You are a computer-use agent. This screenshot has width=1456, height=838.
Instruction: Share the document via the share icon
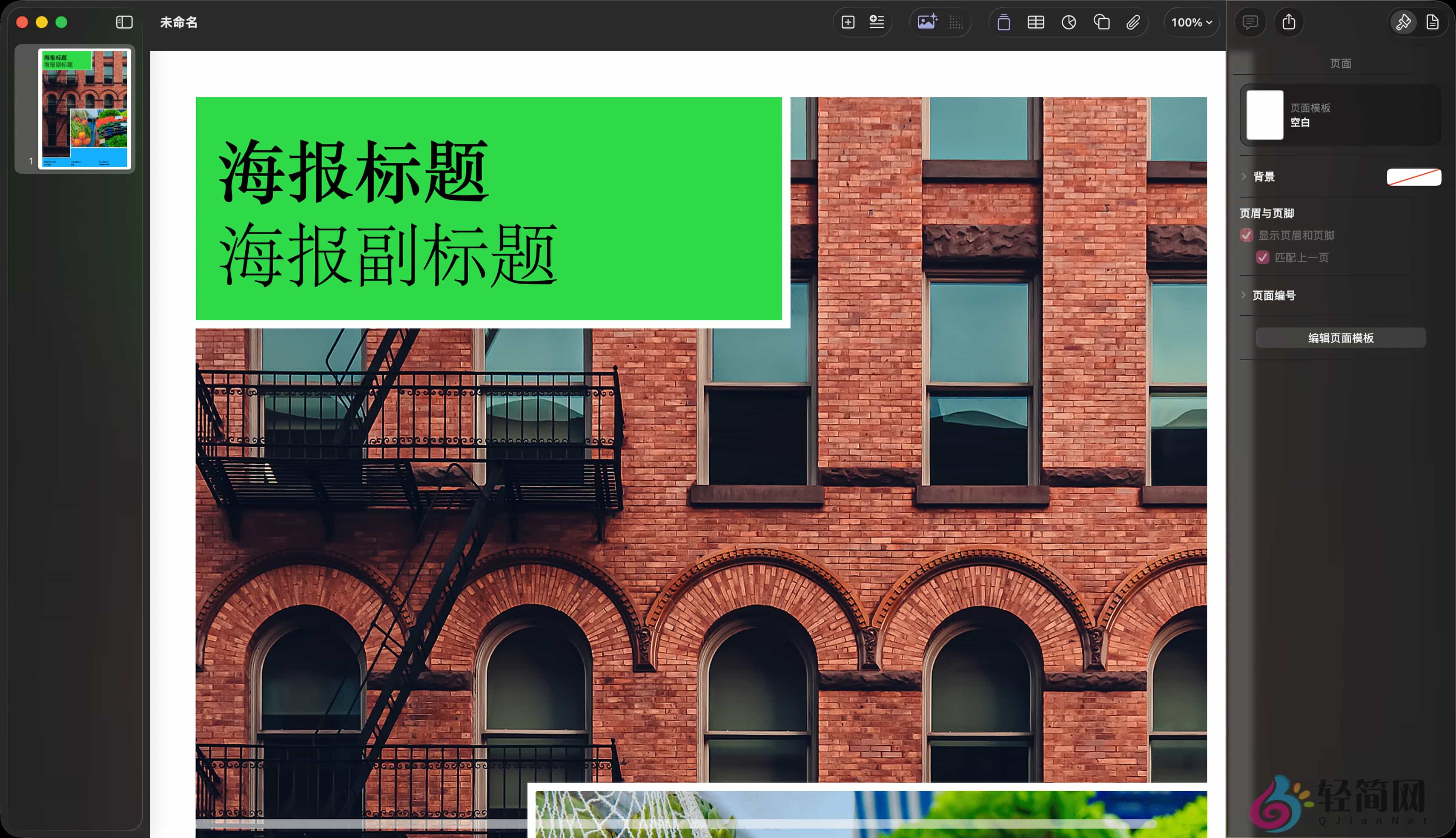click(1289, 22)
